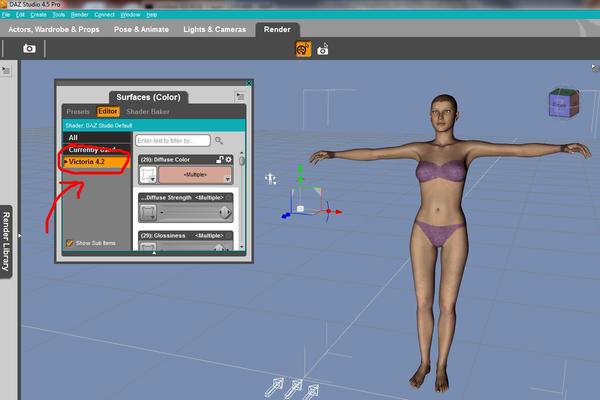The image size is (600, 400).
Task: Click the DAZ Studio title bar app icon
Action: click(x=3, y=4)
